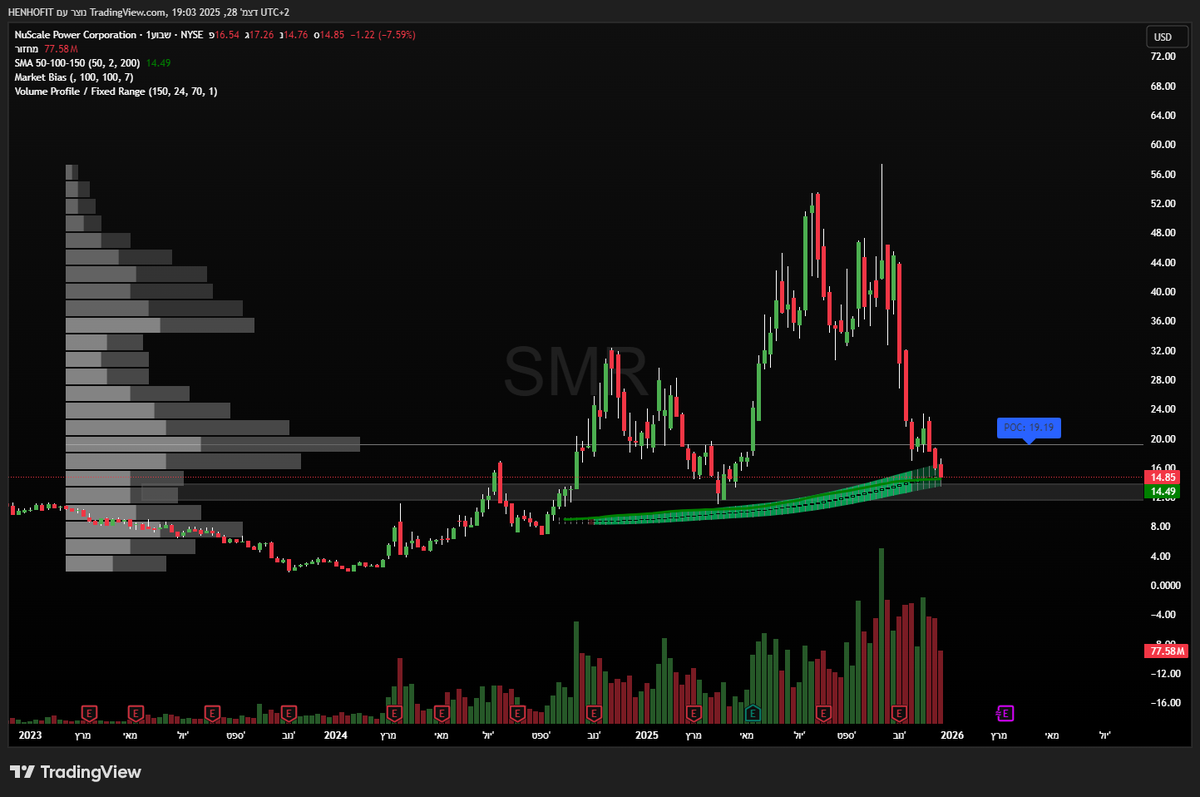Click the red 14.85 last price label
The height and width of the screenshot is (797, 1200).
pyautogui.click(x=1162, y=478)
